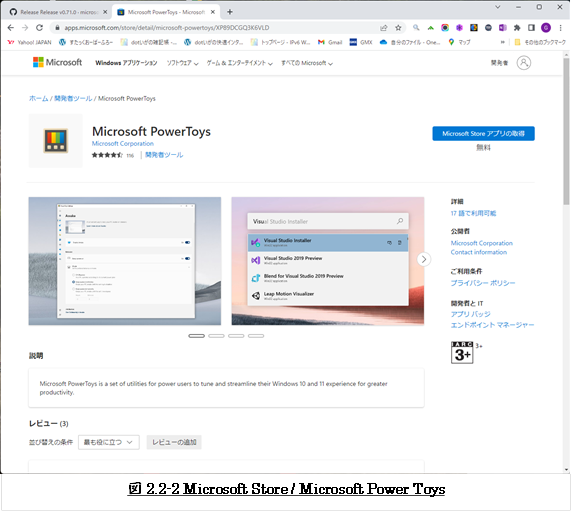Click 開発者ツール category link beside rating

point(164,155)
